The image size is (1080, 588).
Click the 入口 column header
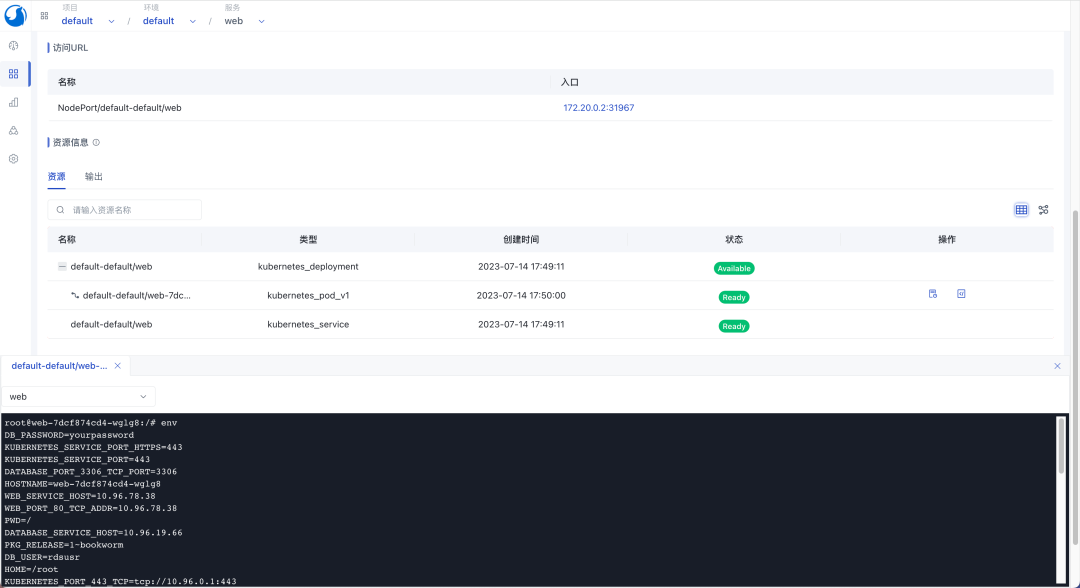click(570, 82)
